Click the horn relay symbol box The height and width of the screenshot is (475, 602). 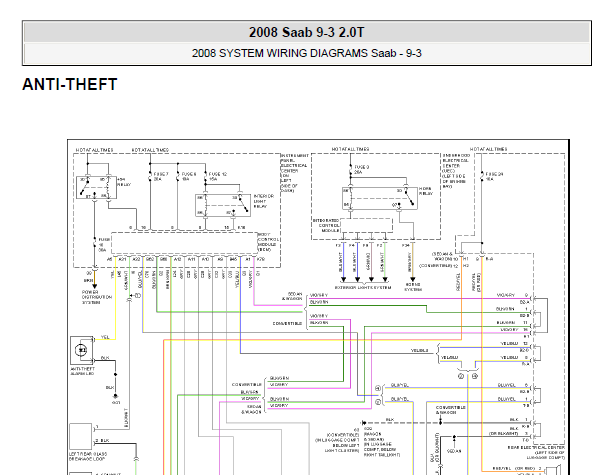pos(380,198)
